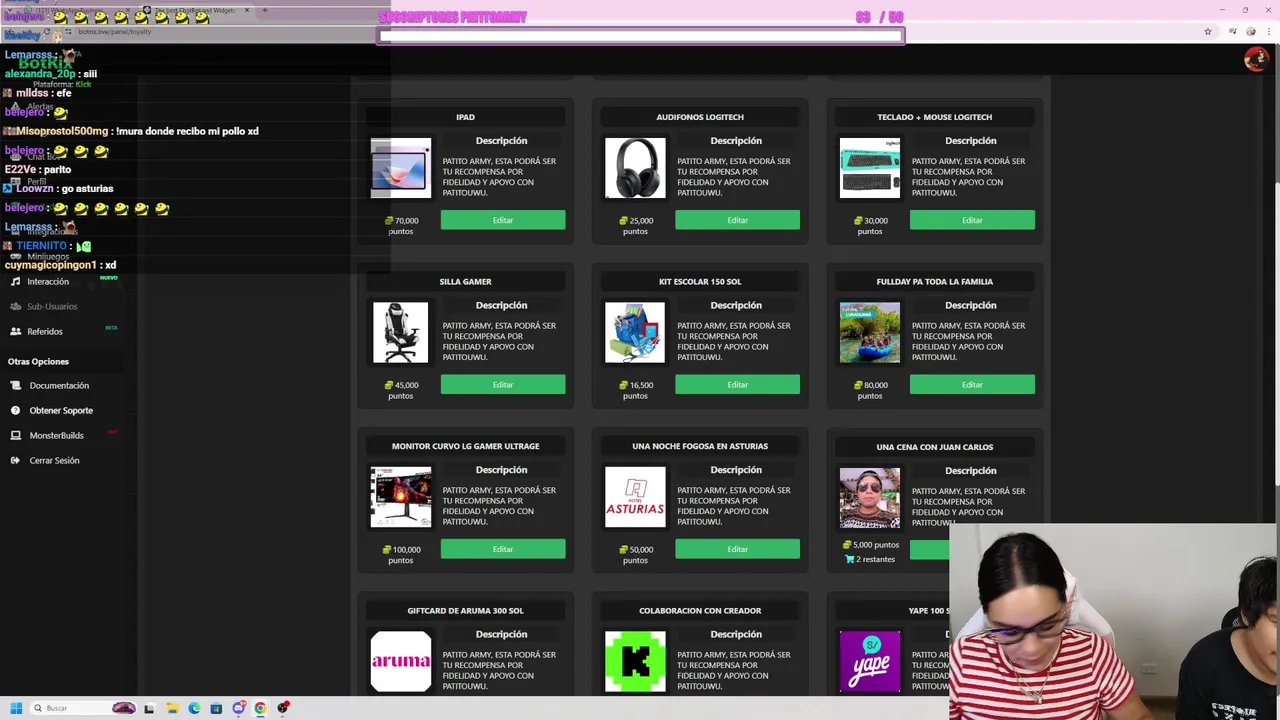Screen dimensions: 1280x720
Task: Open Obtener Soporte
Action: pyautogui.click(x=61, y=411)
